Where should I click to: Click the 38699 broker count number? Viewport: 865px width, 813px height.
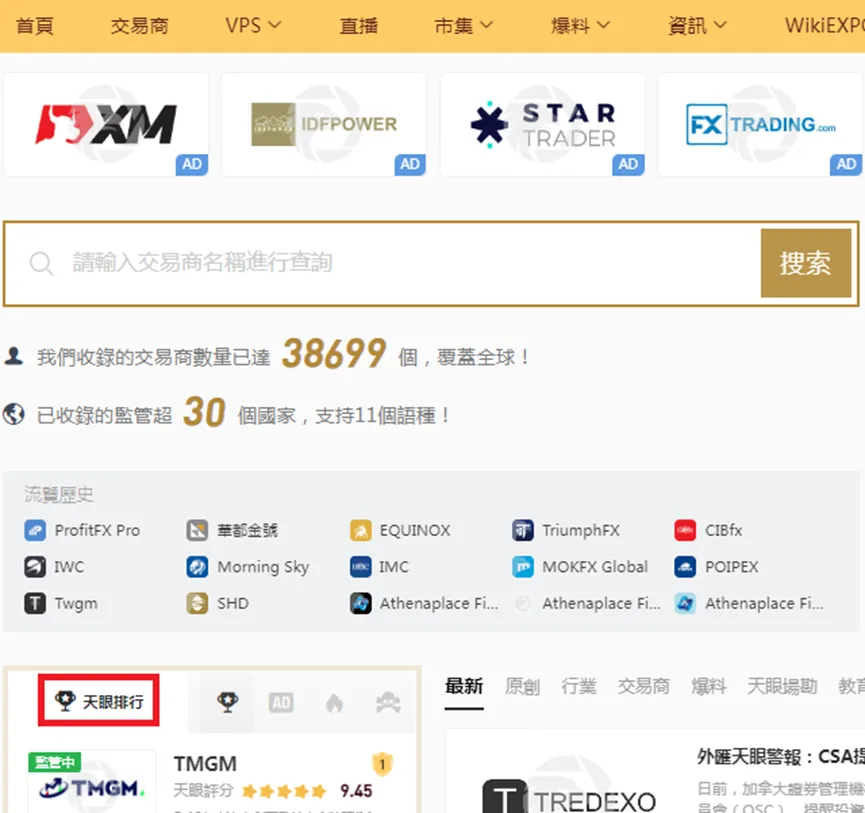334,354
